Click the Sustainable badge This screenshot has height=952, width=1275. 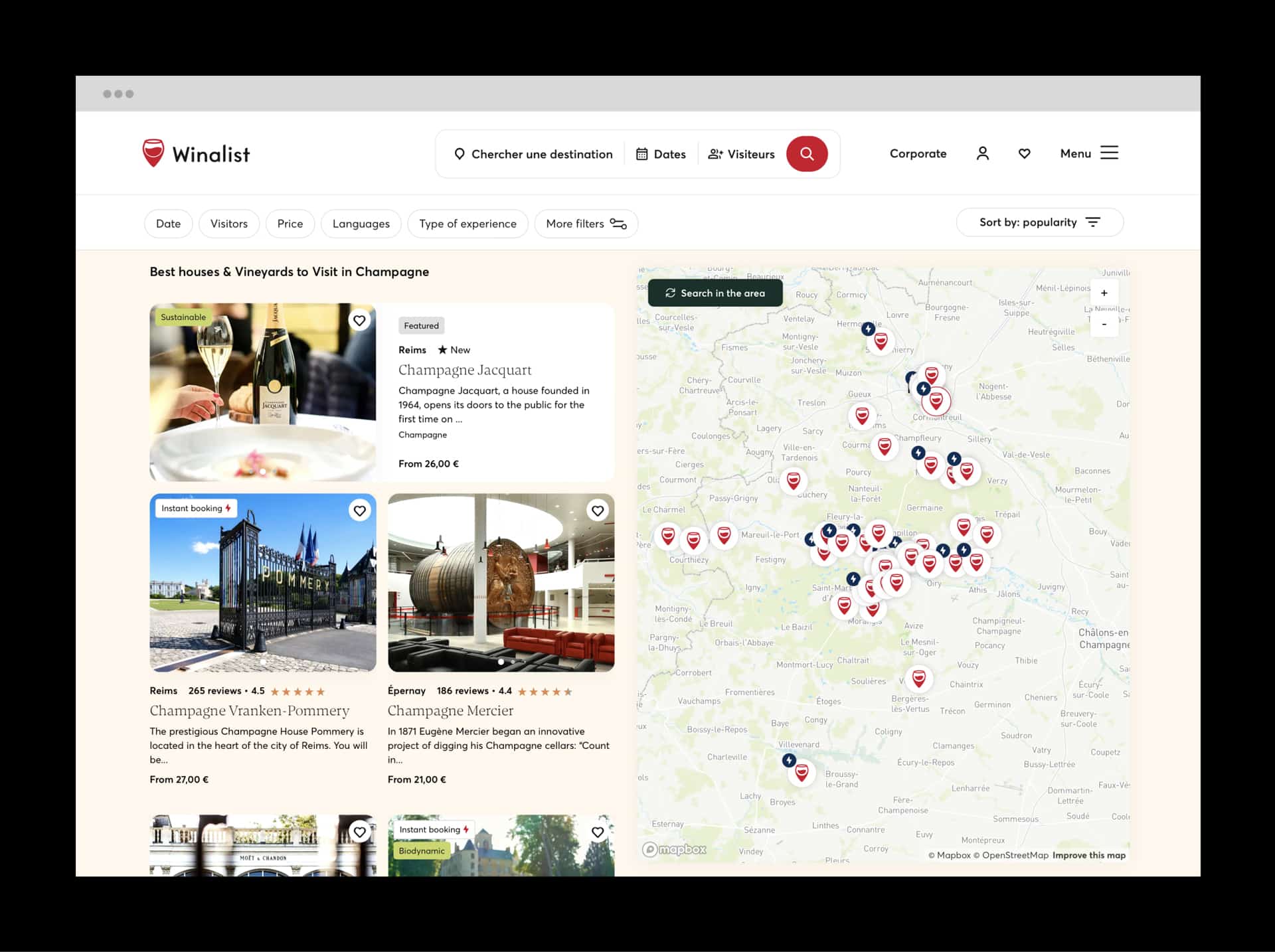click(183, 317)
